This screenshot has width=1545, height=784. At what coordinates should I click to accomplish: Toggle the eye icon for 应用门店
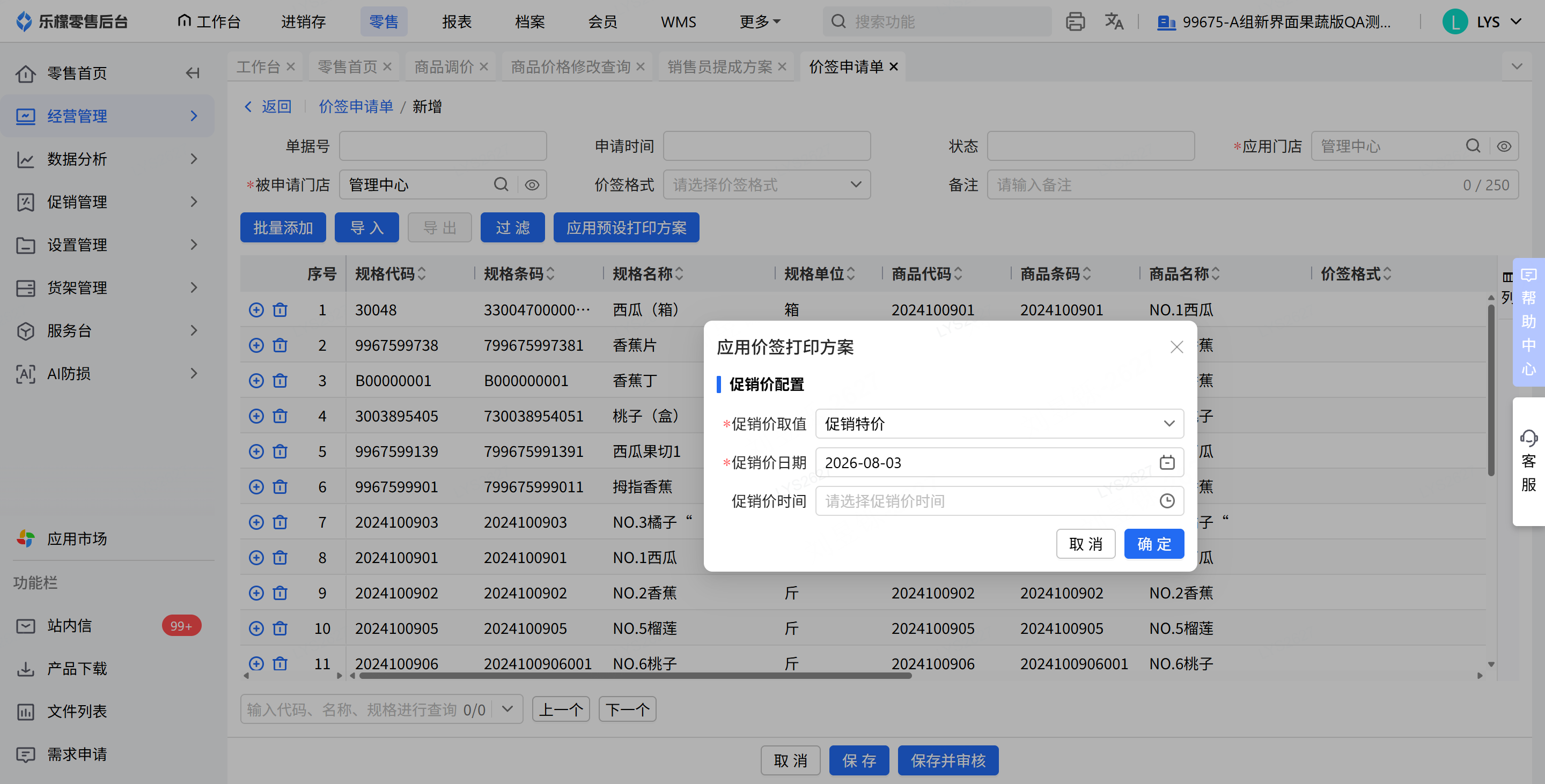[x=1504, y=146]
